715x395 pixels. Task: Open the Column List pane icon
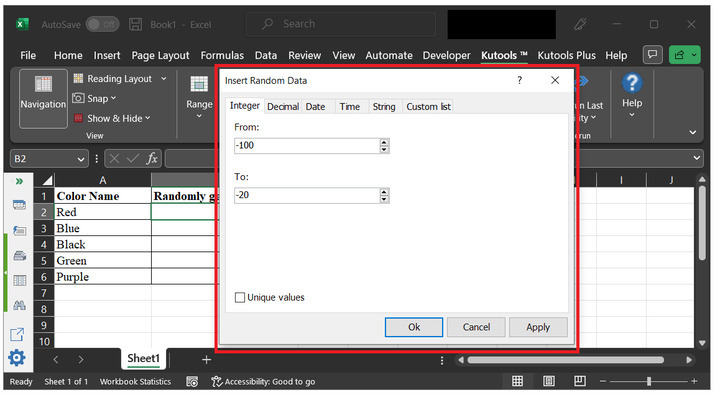(19, 280)
